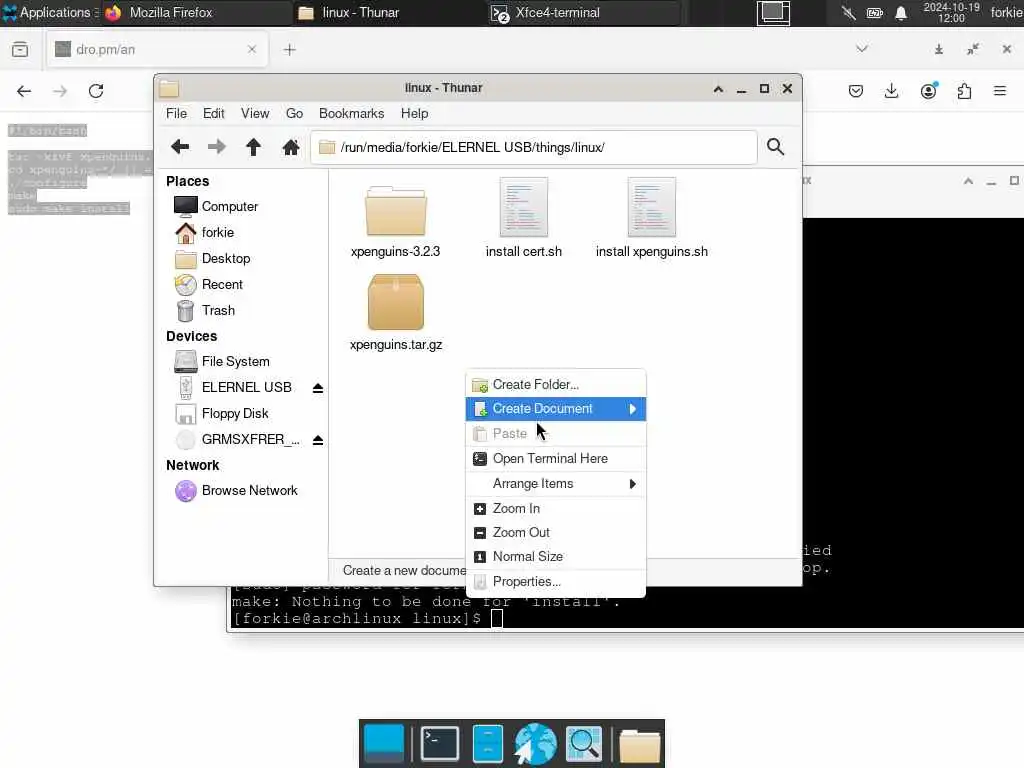Open Recent in sidebar
The image size is (1024, 768).
222,285
